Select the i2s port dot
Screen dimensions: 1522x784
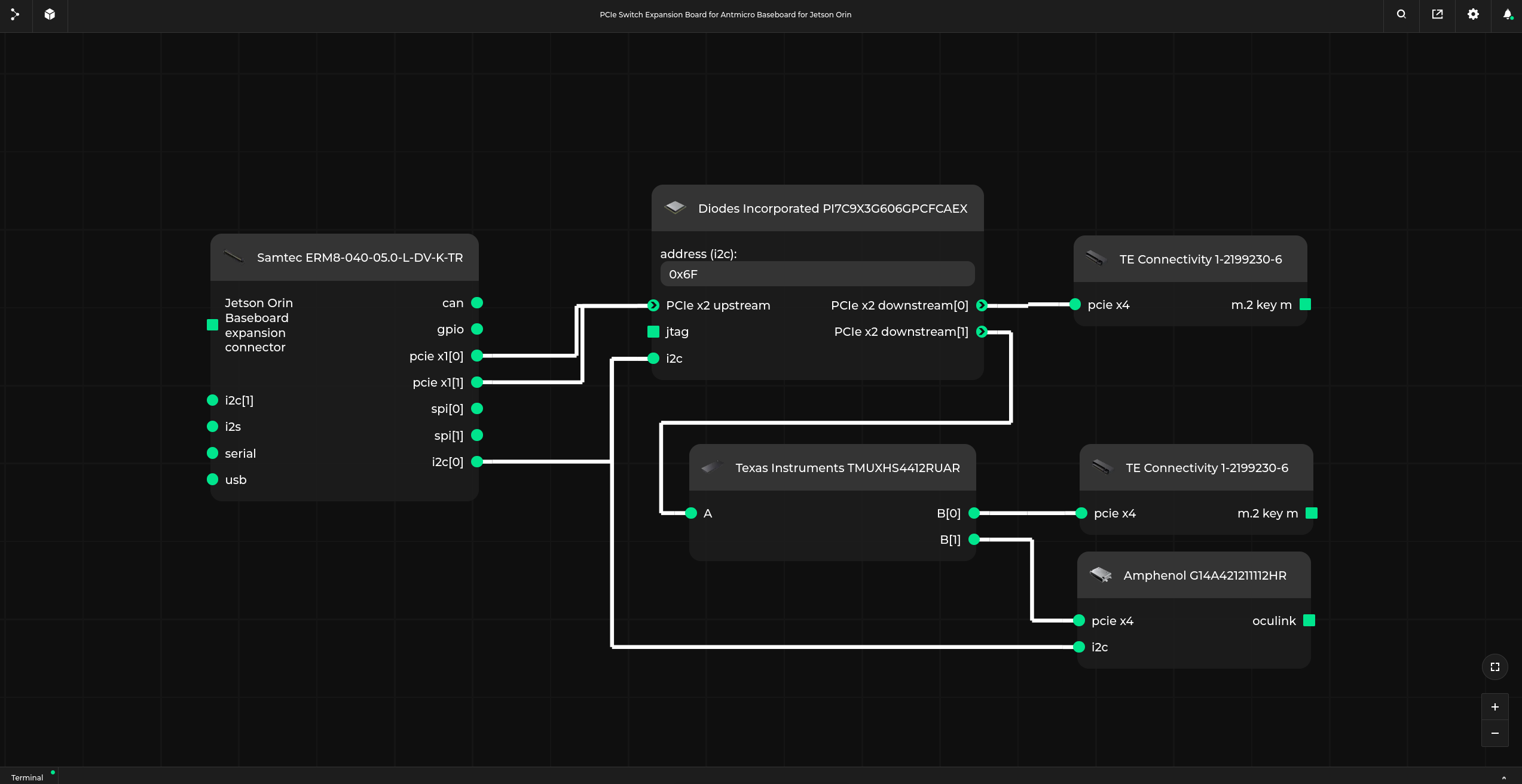point(212,427)
